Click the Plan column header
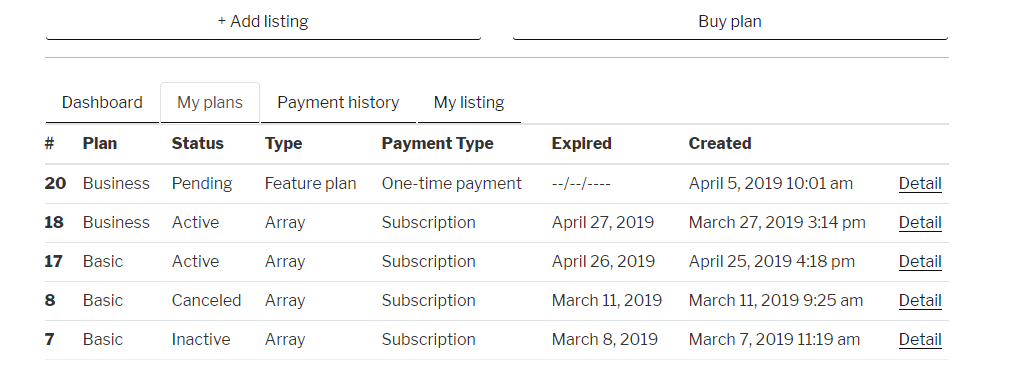Viewport: 1020px width, 371px height. pyautogui.click(x=100, y=144)
